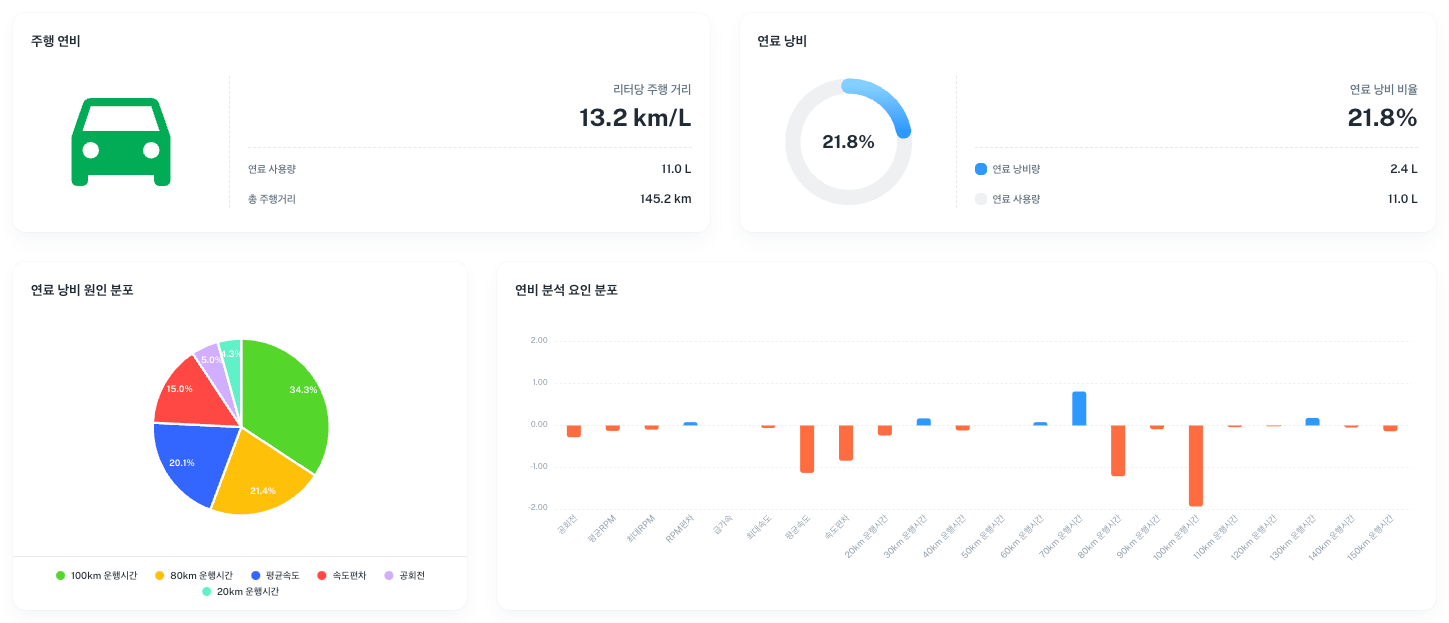The height and width of the screenshot is (623, 1449).
Task: Toggle the 속도편차 pie legend entry
Action: [x=341, y=576]
